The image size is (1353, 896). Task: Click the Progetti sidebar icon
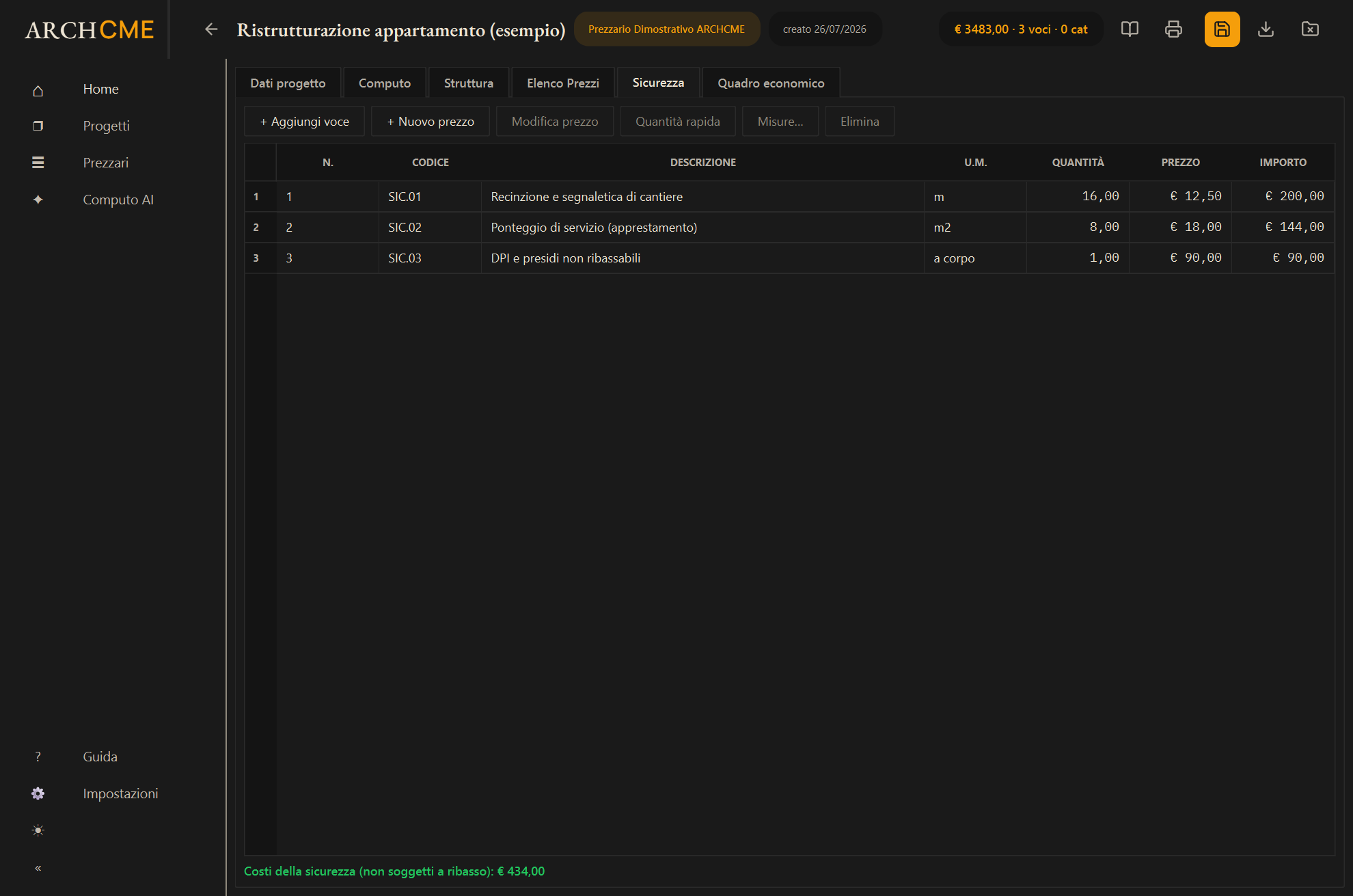pyautogui.click(x=38, y=126)
